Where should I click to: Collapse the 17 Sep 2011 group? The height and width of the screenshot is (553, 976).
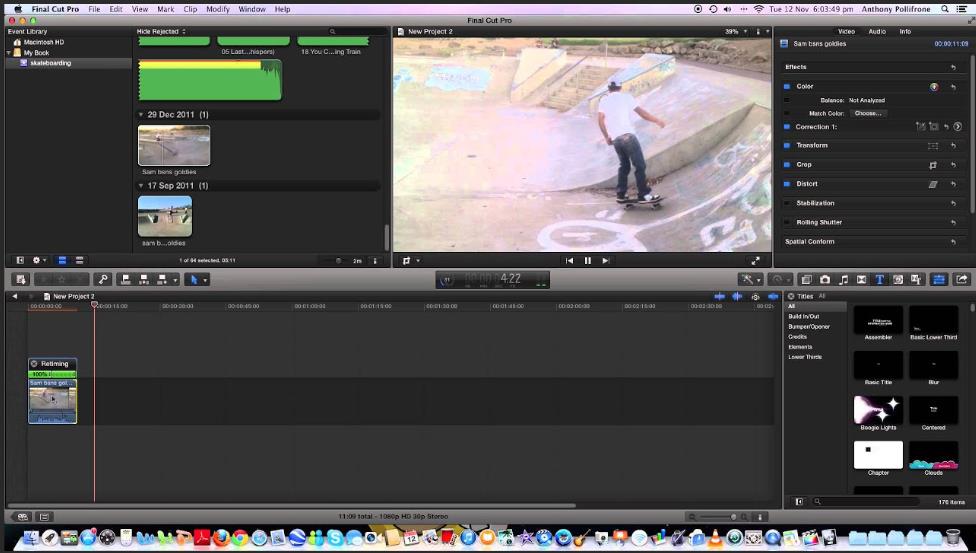(x=141, y=186)
